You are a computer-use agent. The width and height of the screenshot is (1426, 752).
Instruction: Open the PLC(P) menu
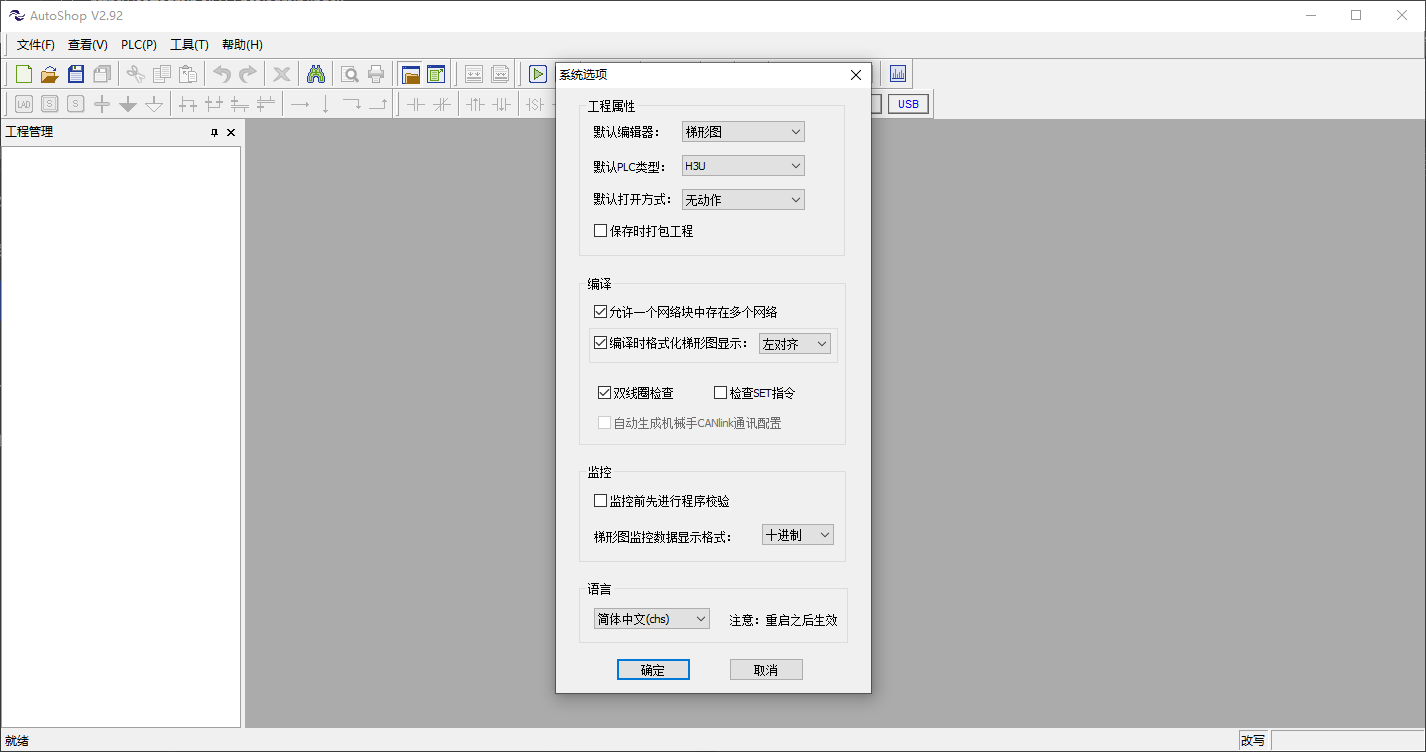pyautogui.click(x=139, y=45)
